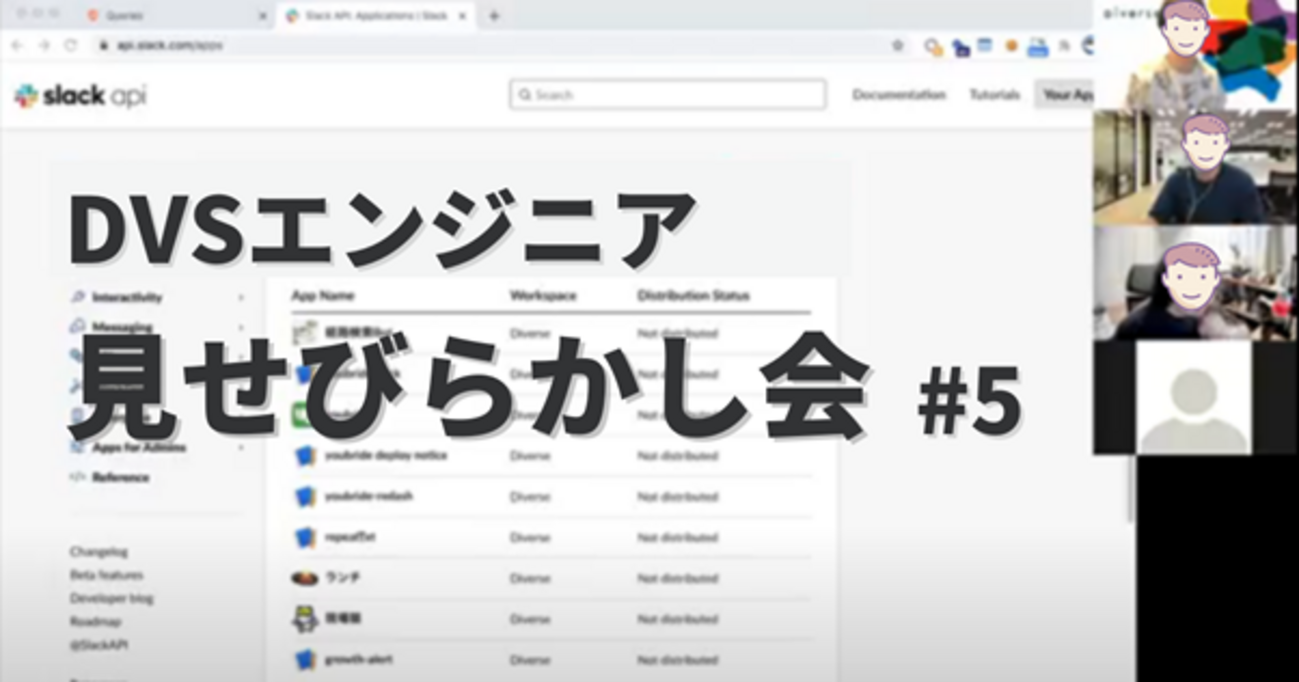
Task: Click the youbride-redash app icon
Action: pos(305,497)
